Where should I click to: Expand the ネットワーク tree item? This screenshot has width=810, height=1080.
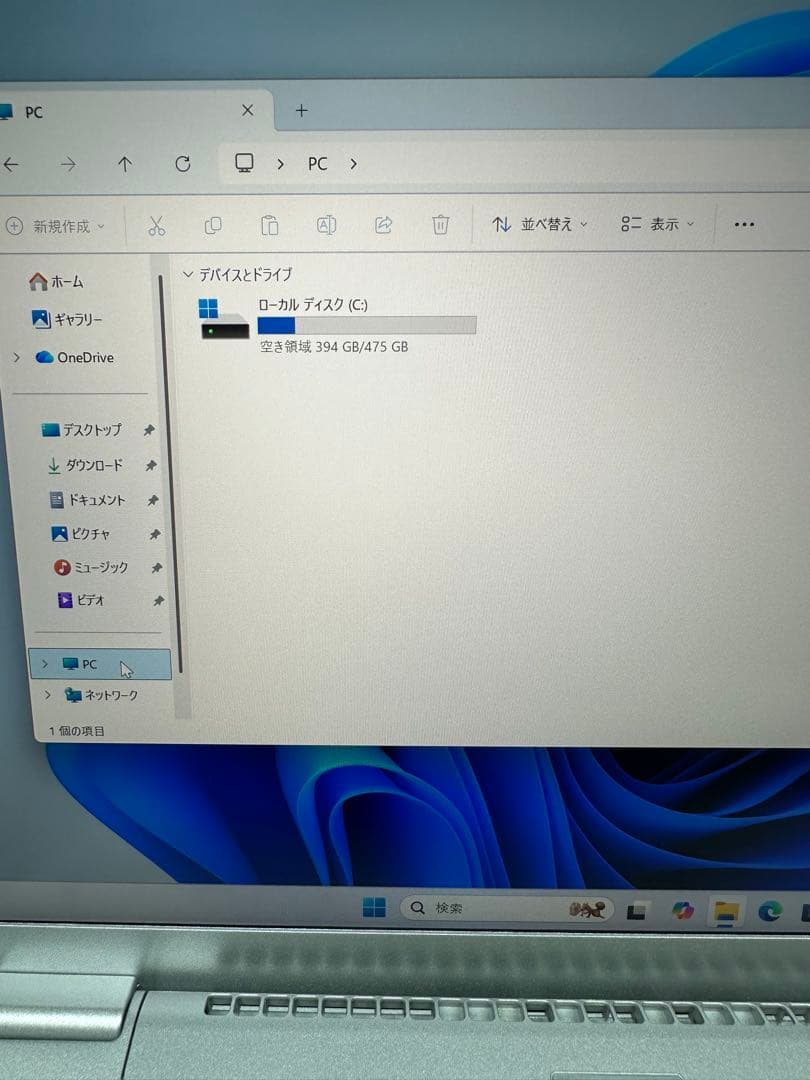click(46, 695)
